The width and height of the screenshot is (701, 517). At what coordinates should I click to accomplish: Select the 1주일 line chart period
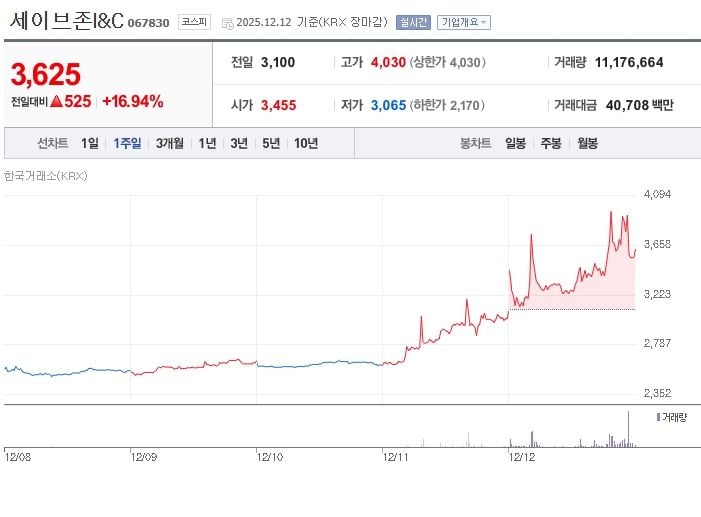click(x=127, y=143)
